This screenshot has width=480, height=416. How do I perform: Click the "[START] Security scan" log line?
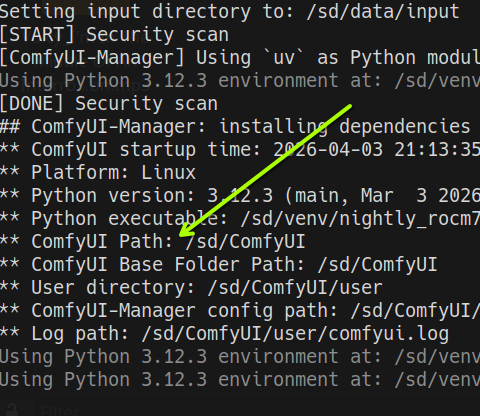[x=114, y=35]
